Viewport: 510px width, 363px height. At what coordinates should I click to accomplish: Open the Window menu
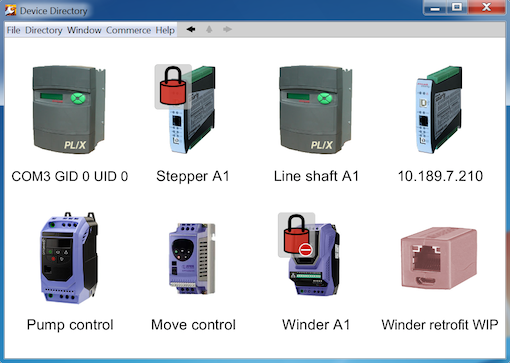pos(84,30)
